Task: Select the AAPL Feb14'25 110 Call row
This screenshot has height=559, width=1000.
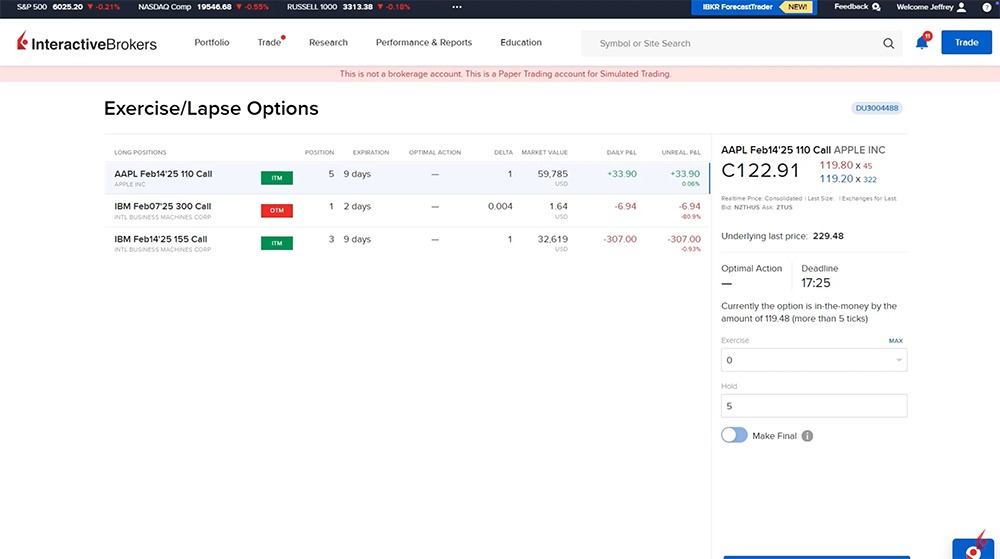Action: click(407, 178)
